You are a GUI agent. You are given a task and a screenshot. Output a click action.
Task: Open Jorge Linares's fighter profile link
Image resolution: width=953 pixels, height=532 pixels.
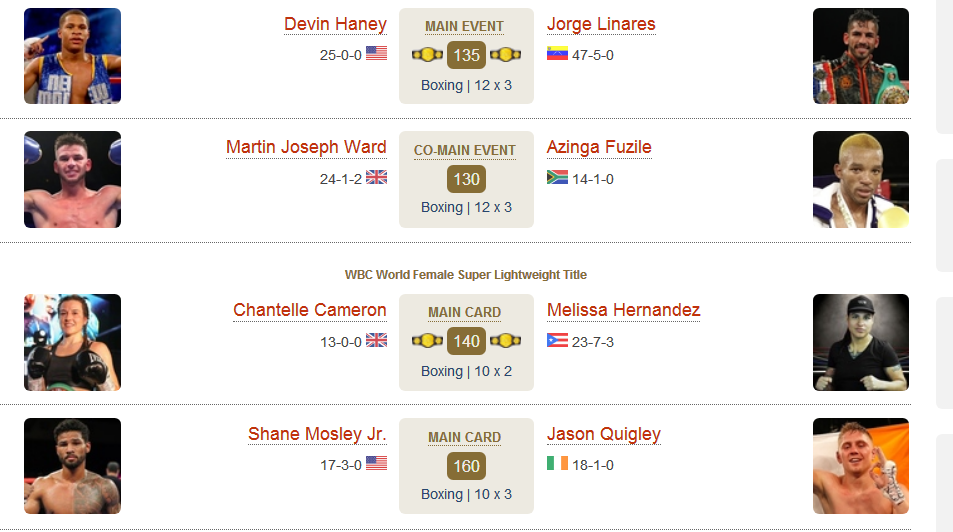pos(601,24)
